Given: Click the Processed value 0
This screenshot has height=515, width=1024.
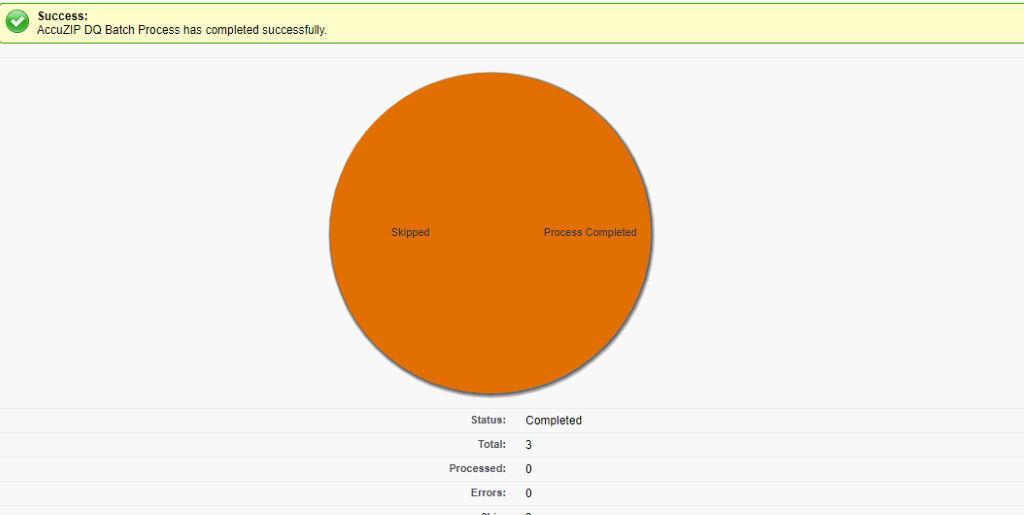Looking at the screenshot, I should coord(528,469).
